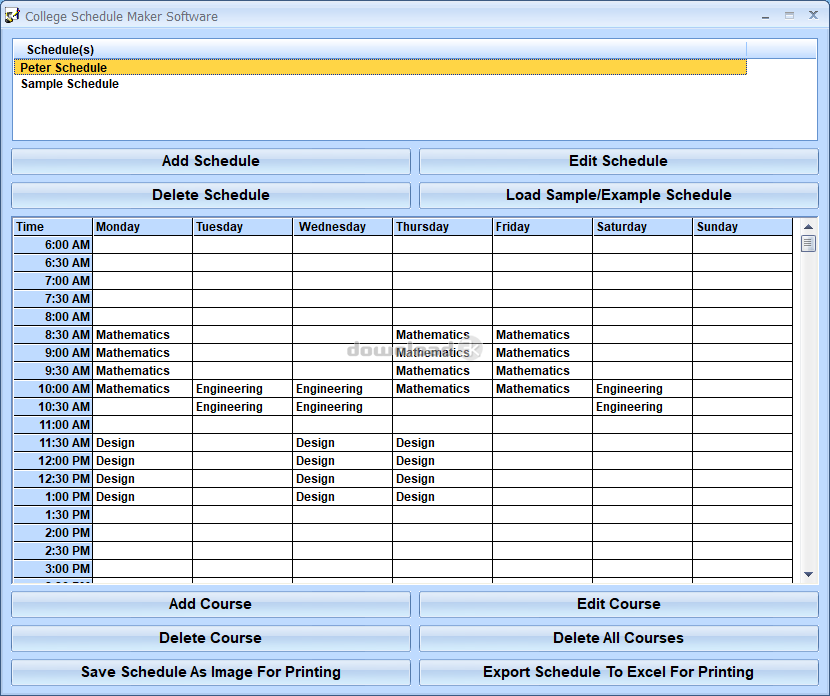Screen dimensions: 830x696
Task: Select the 8:30 AM time row header
Action: (x=53, y=335)
